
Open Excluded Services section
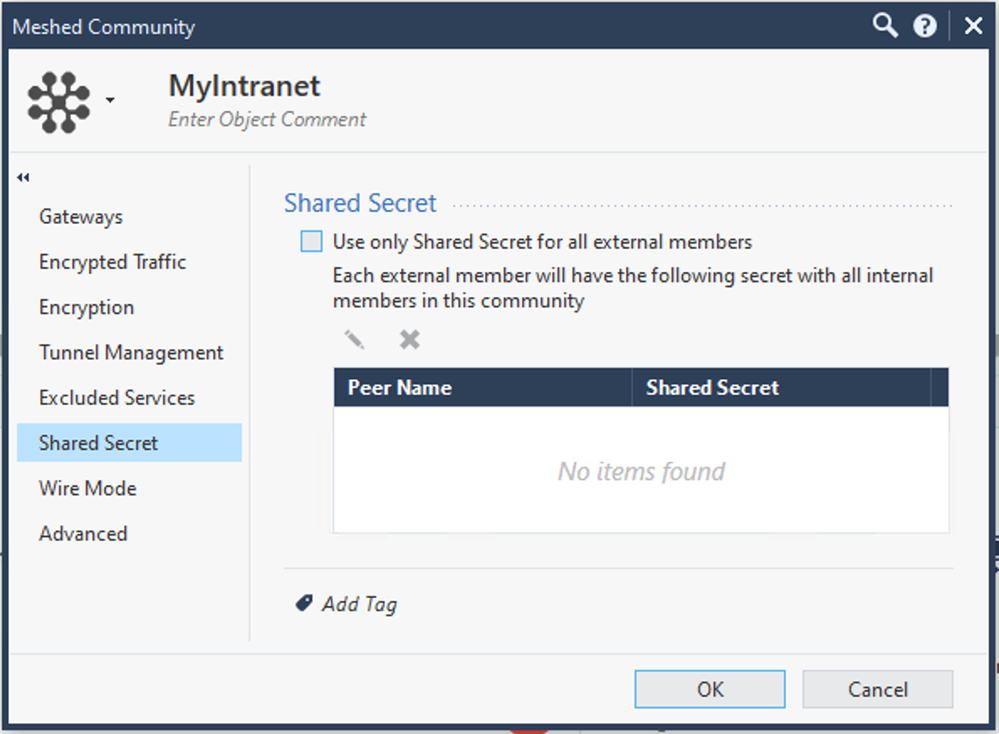click(x=117, y=398)
